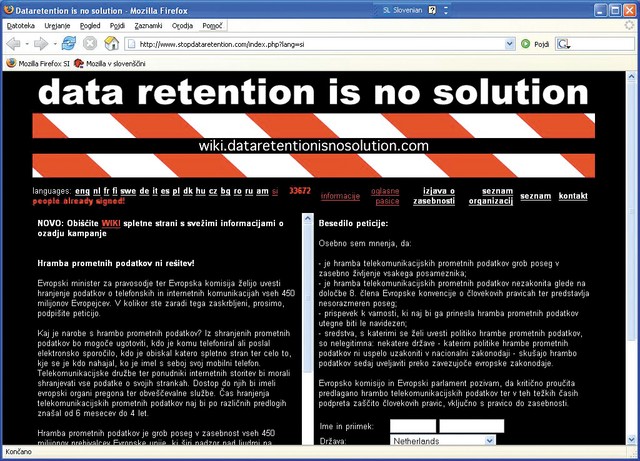
Task: Switch the language to ru
Action: (x=249, y=191)
